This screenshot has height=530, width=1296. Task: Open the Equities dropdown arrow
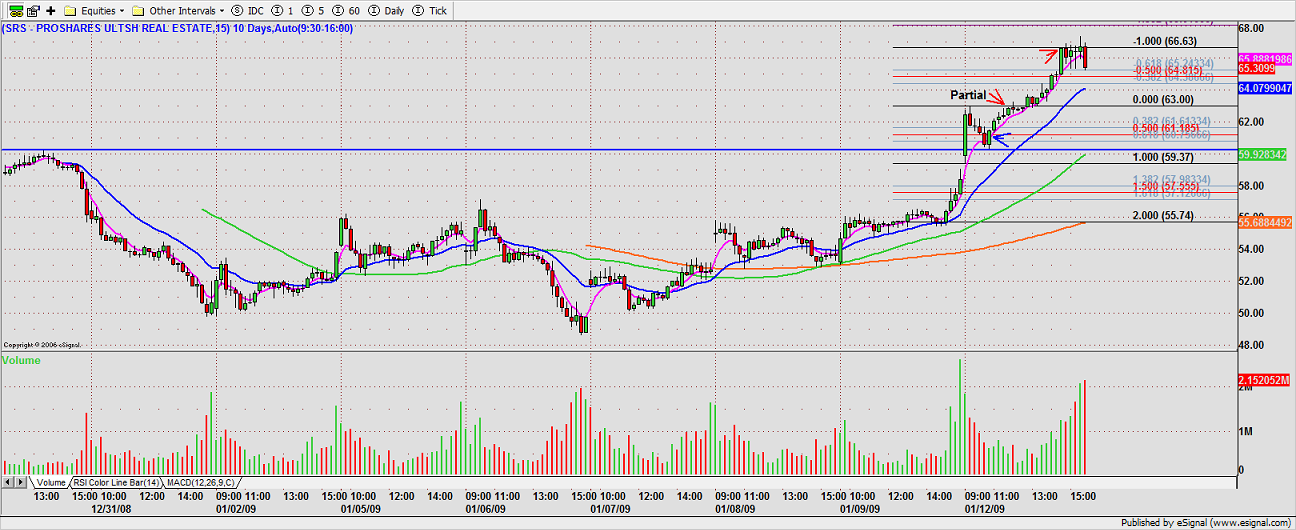[x=123, y=10]
